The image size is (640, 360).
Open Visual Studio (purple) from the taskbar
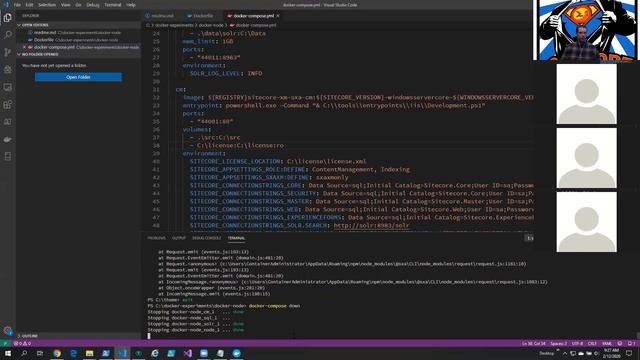tap(187, 353)
